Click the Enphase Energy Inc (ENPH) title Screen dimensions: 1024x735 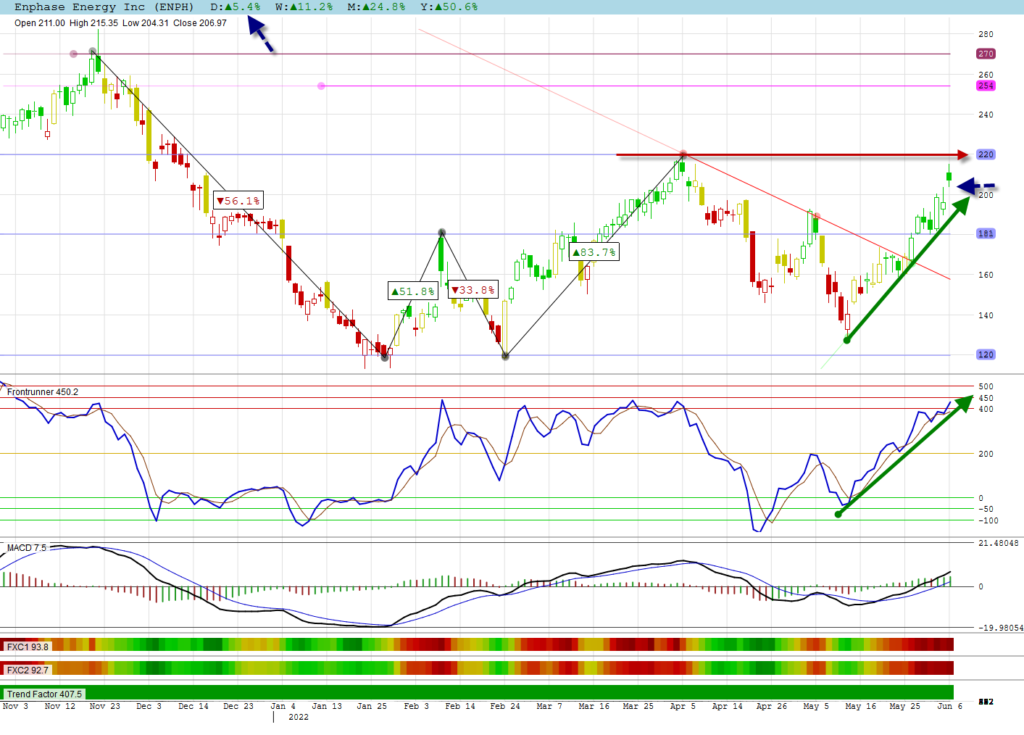click(104, 7)
